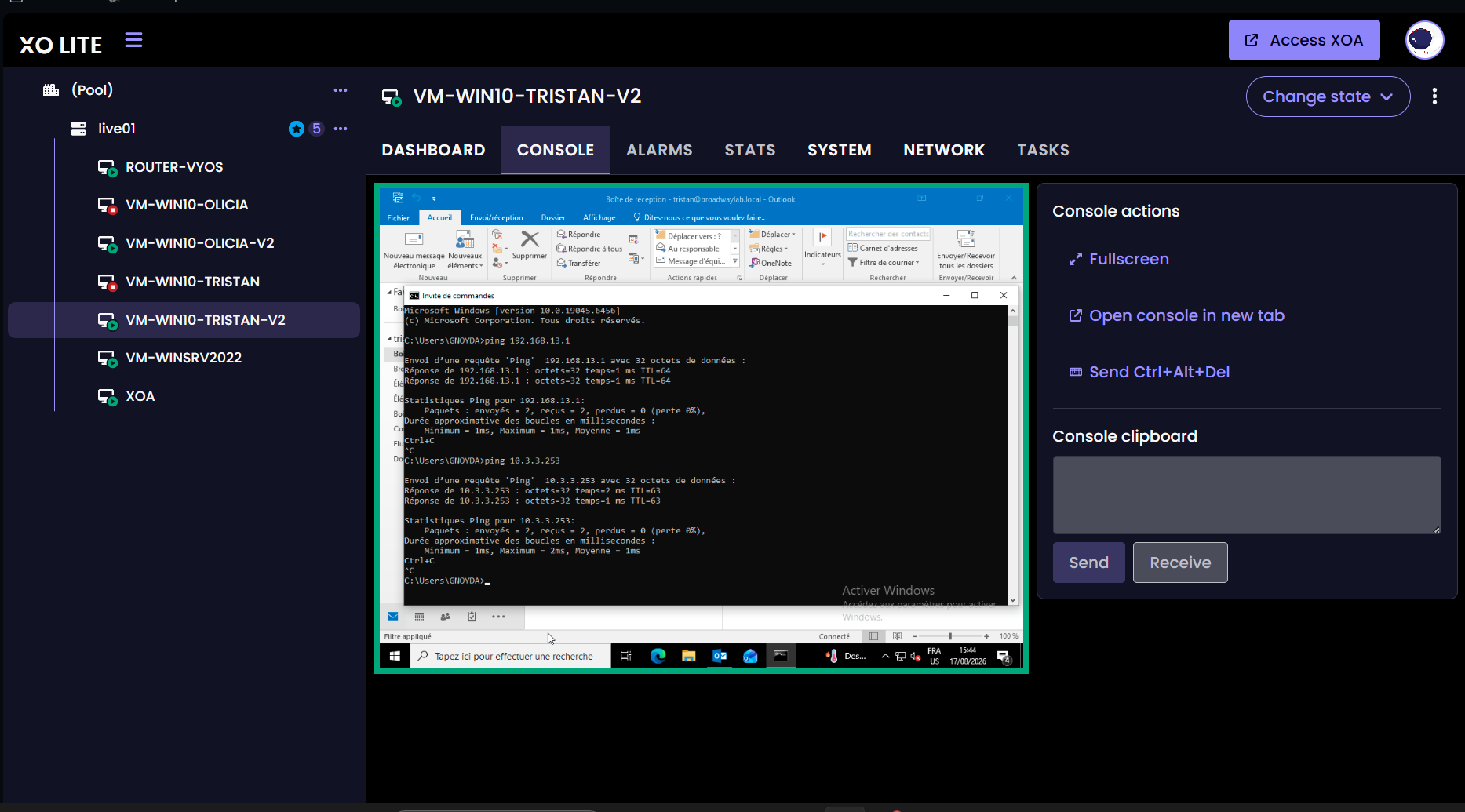The height and width of the screenshot is (812, 1465).
Task: Open the VM kebab menu beside Change state
Action: [x=1434, y=96]
